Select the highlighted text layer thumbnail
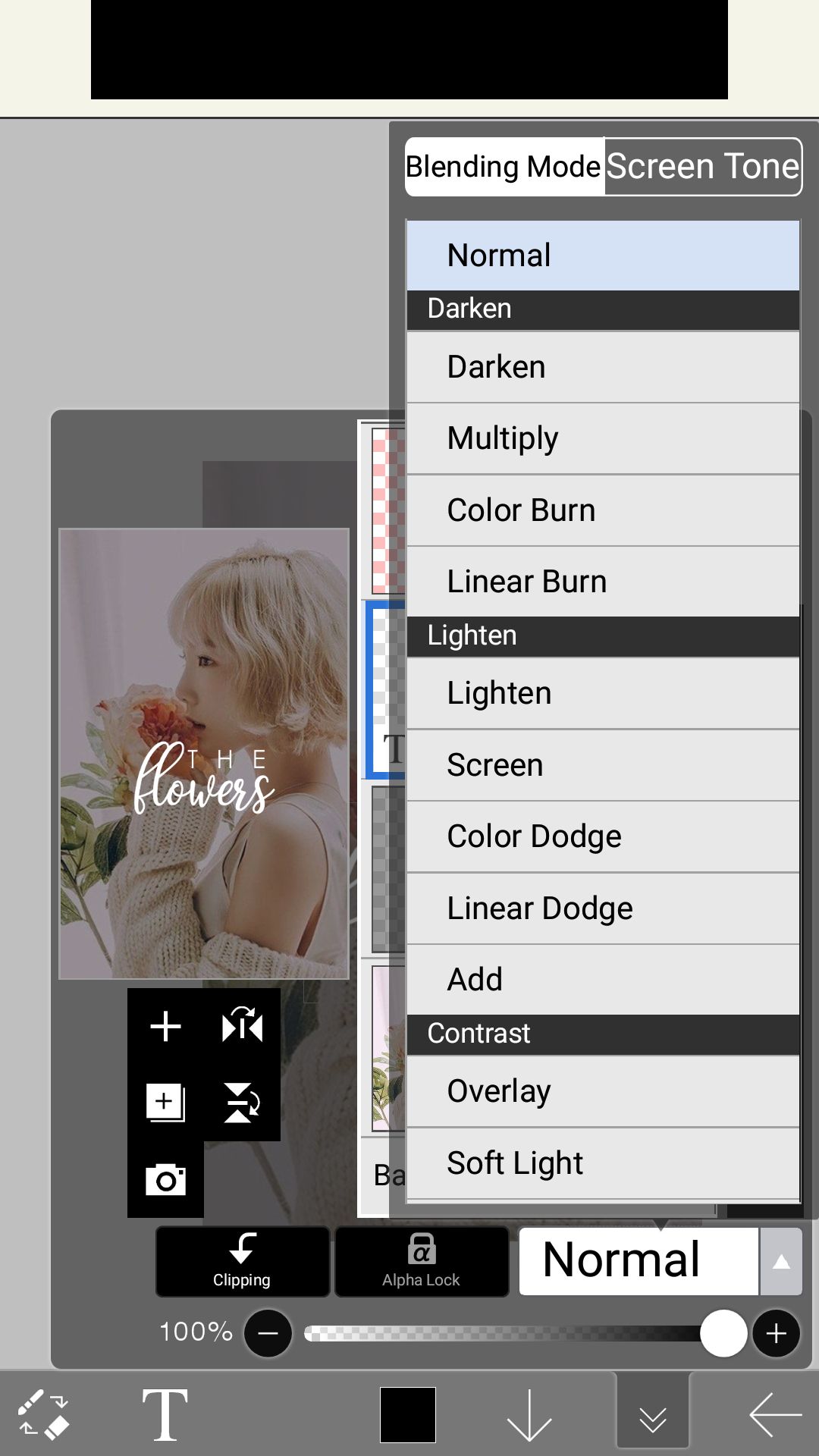Screen dimensions: 819x1456 387,690
